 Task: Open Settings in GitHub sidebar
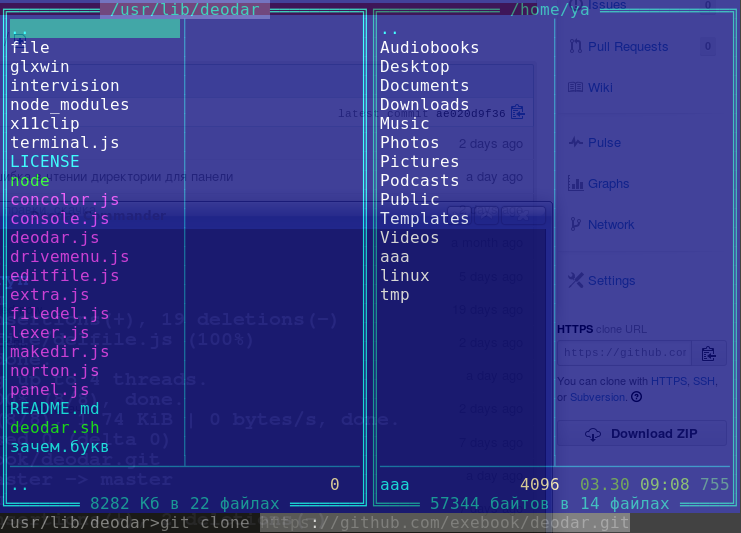point(612,281)
